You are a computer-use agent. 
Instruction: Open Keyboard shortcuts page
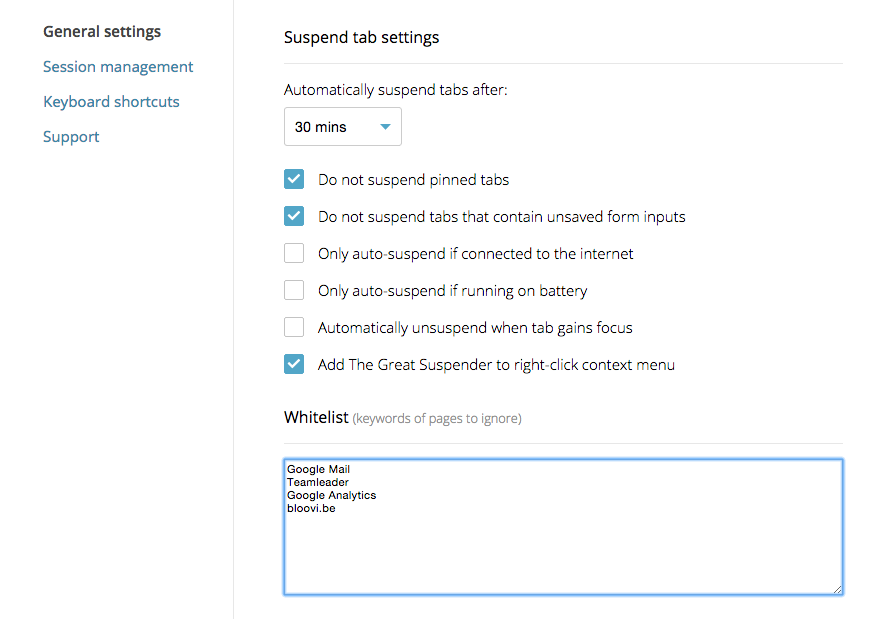pyautogui.click(x=111, y=102)
